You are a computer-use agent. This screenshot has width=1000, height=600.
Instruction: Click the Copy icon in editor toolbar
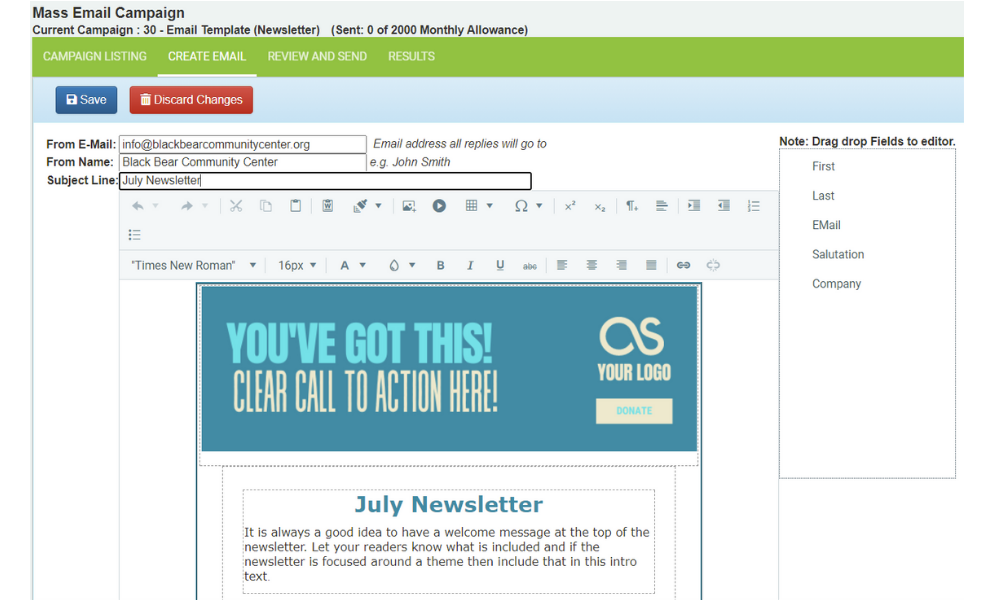point(266,206)
